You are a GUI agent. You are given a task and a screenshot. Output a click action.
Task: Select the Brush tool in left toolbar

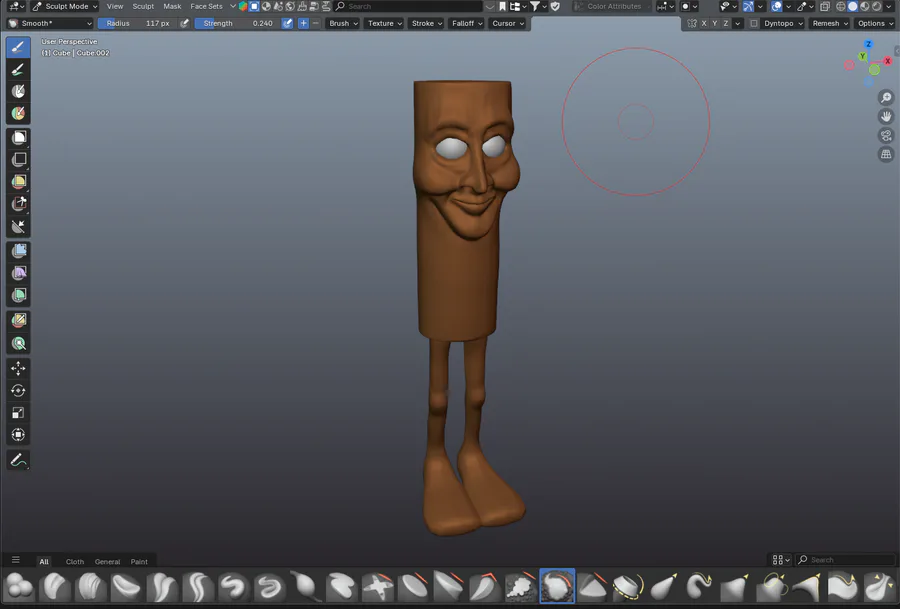18,48
